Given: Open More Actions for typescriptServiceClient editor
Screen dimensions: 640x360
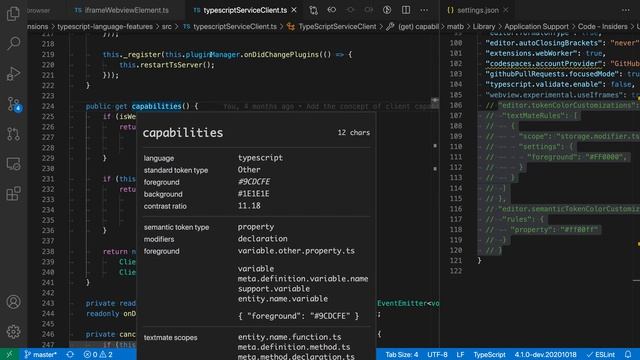Looking at the screenshot, I should [424, 10].
